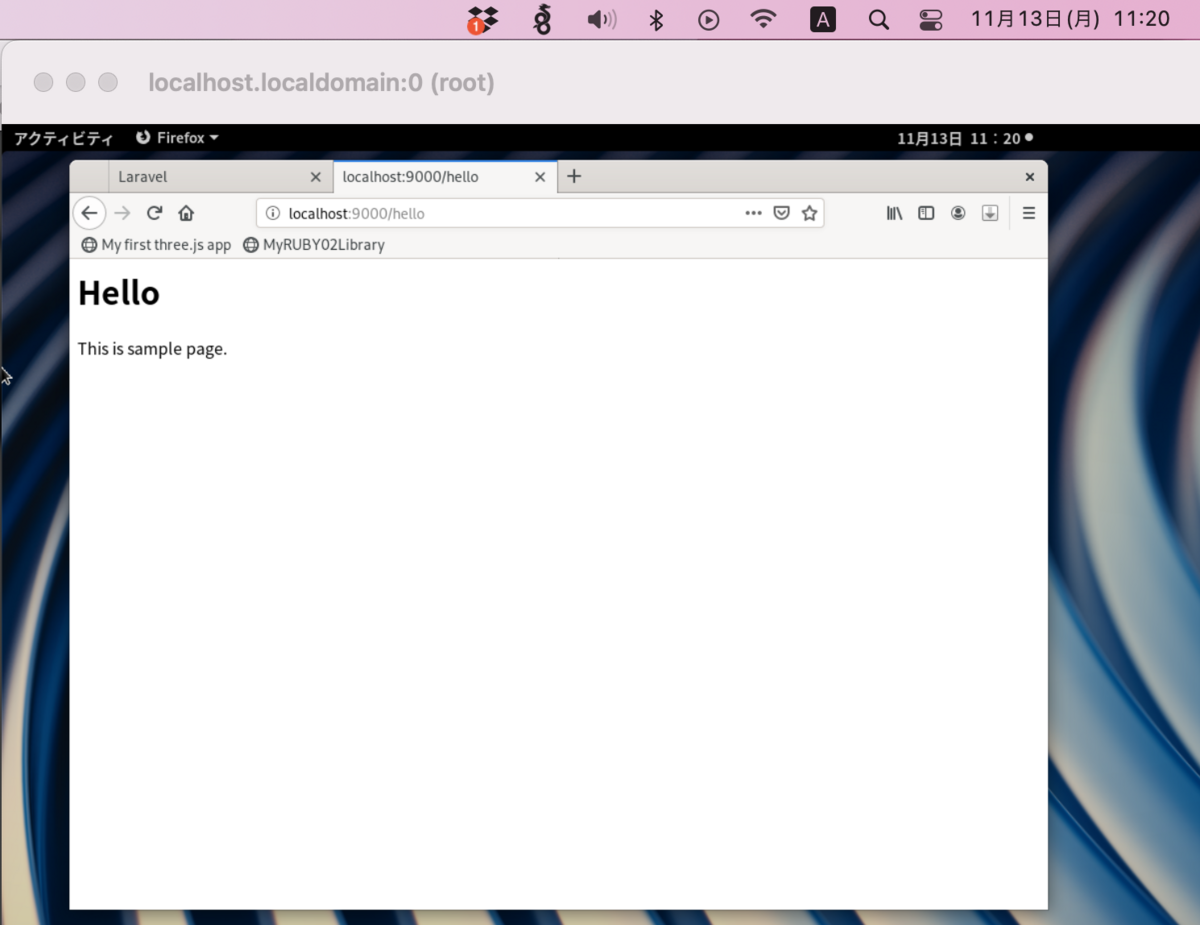The width and height of the screenshot is (1200, 925).
Task: Open Spotlight search icon
Action: pyautogui.click(x=879, y=19)
